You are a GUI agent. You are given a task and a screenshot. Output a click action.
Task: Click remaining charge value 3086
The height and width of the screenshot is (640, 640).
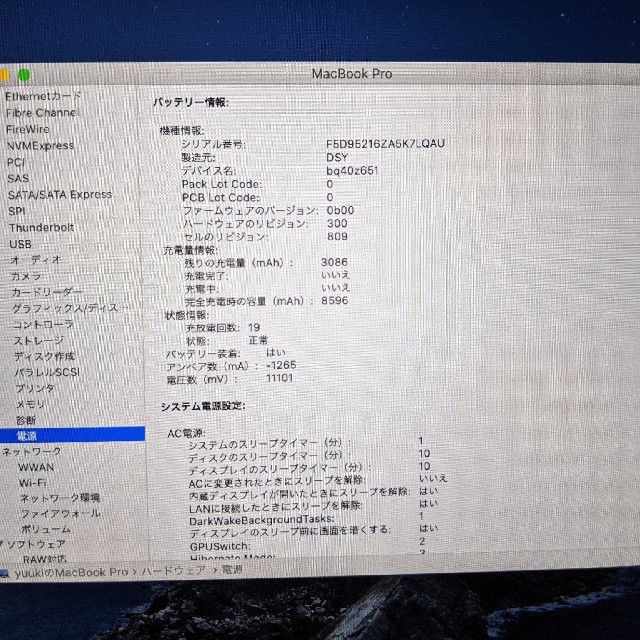[x=334, y=262]
